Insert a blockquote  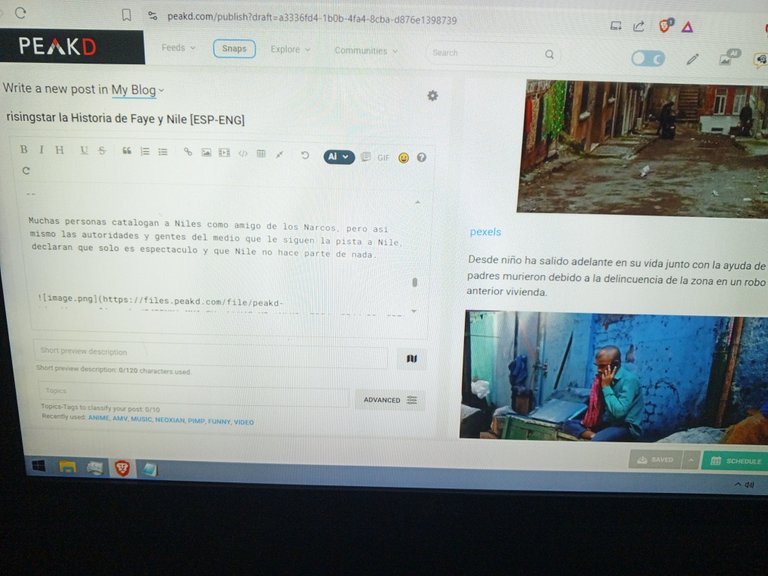click(126, 151)
